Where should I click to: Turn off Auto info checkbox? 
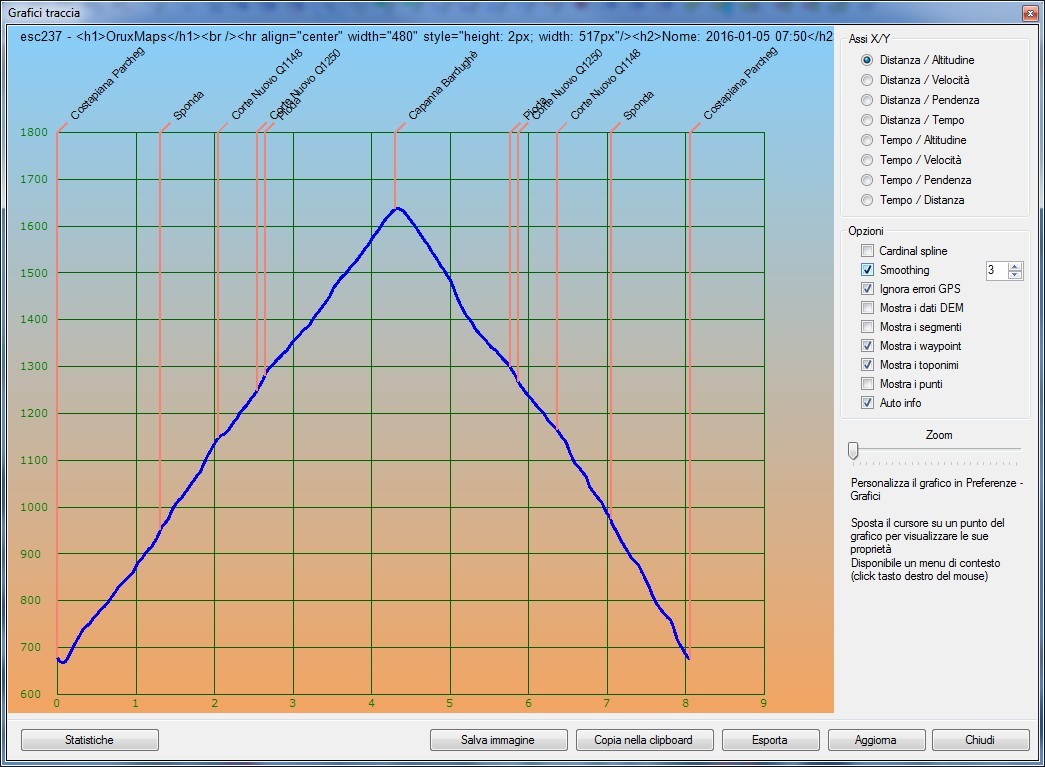pyautogui.click(x=867, y=403)
